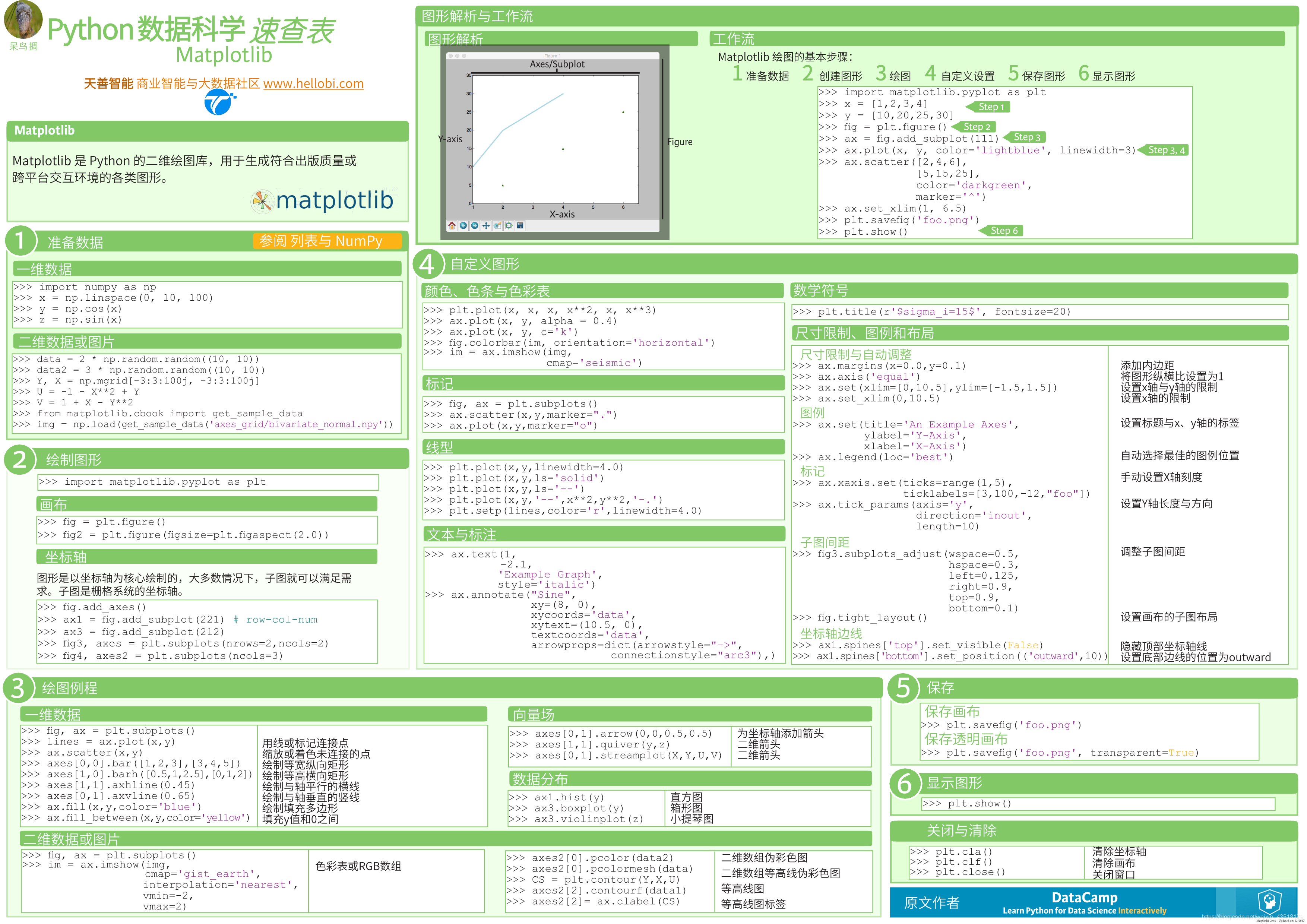Screen dimensions: 1307x924
Task: Click the 自动选择最佳的图例位置 description
Action: click(x=1180, y=455)
